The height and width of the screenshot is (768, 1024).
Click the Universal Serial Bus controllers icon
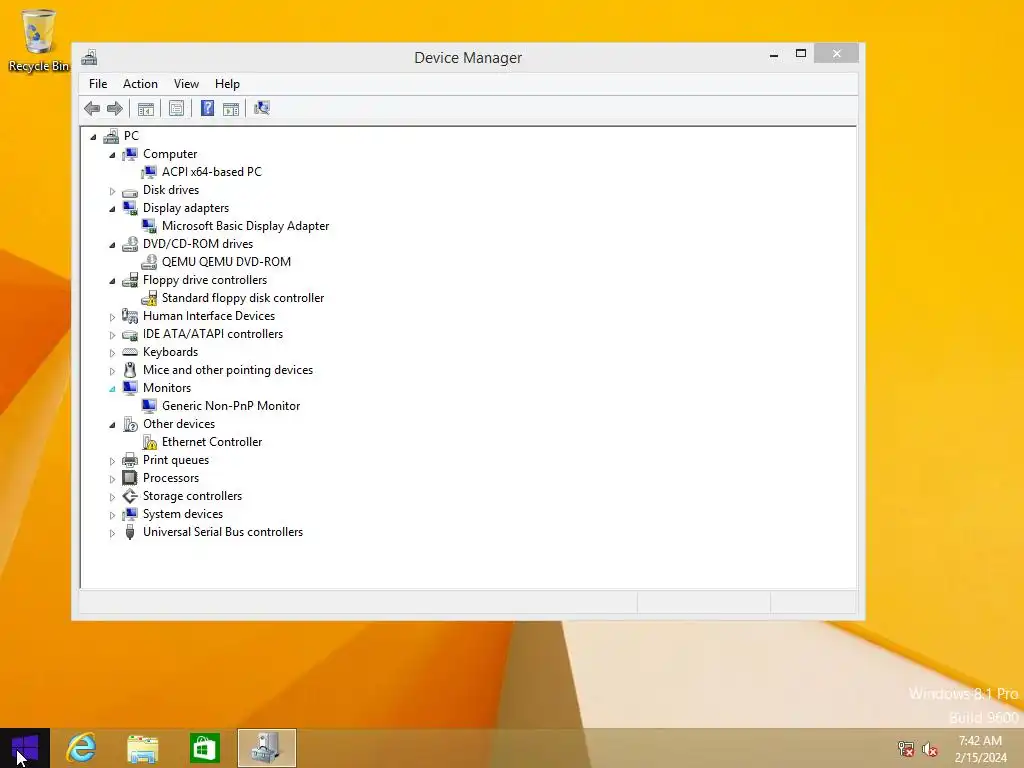coord(130,532)
